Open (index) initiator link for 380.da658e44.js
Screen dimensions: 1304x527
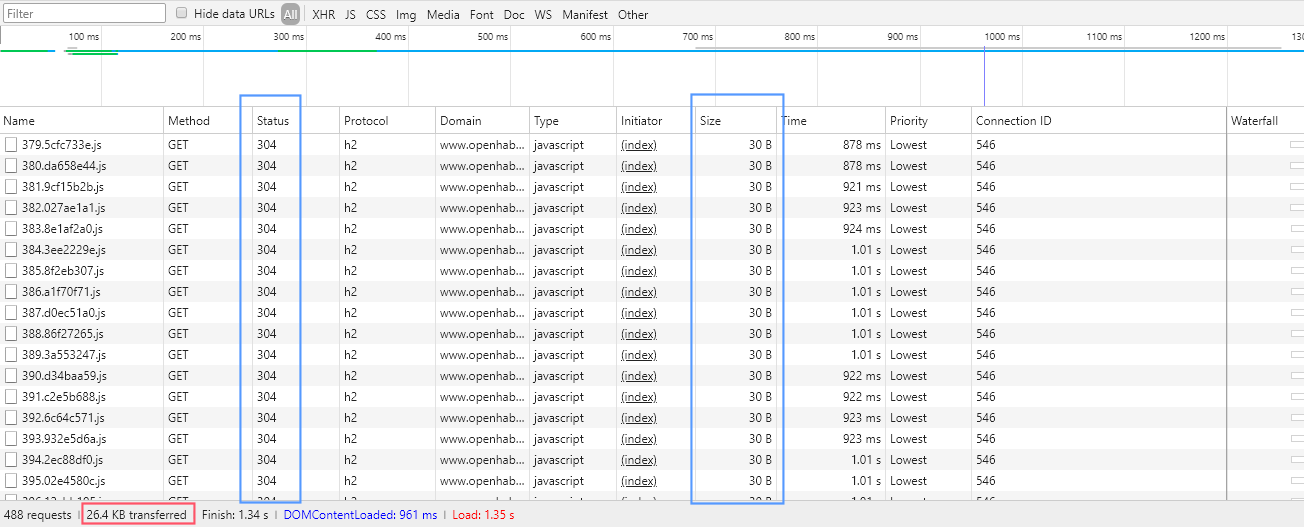[638, 166]
